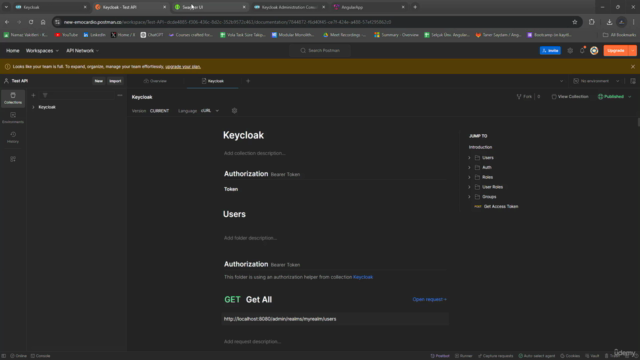This screenshot has width=640, height=360.
Task: Click the Fork icon button
Action: (x=524, y=97)
